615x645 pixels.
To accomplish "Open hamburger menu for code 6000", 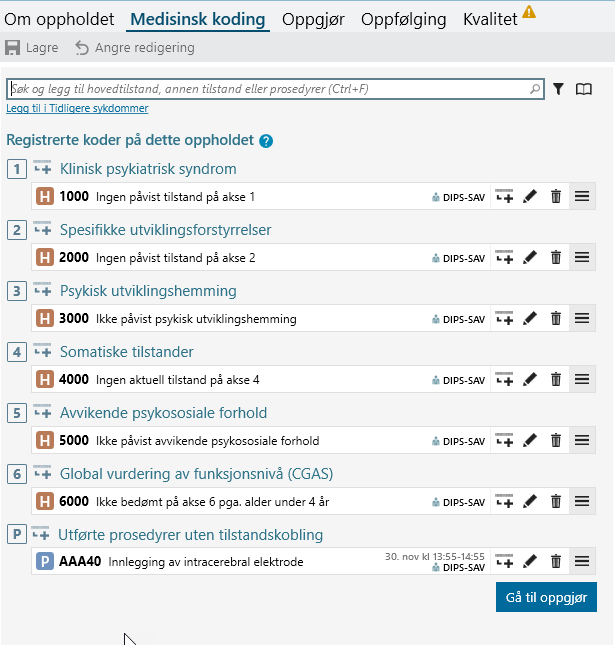I will click(582, 502).
